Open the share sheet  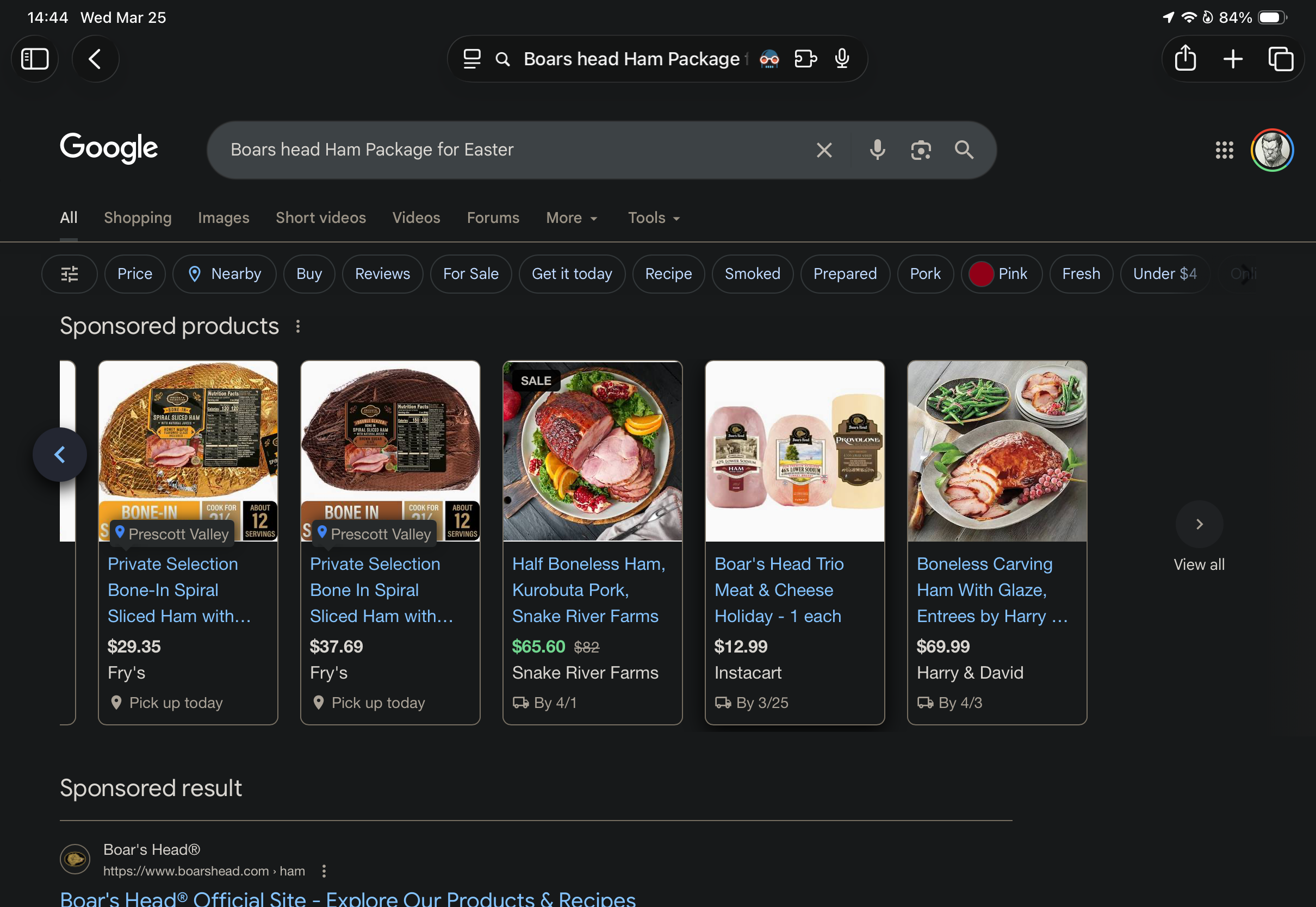[x=1185, y=58]
